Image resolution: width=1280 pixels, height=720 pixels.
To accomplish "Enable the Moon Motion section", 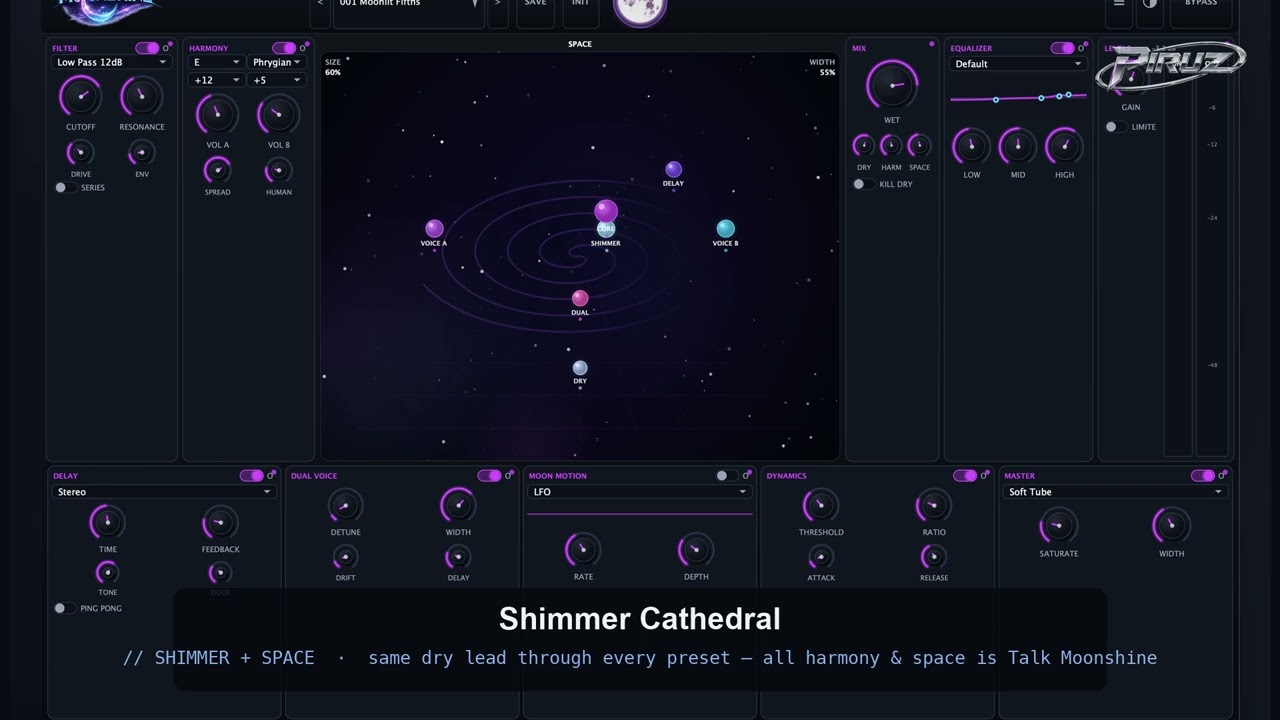I will pos(727,476).
